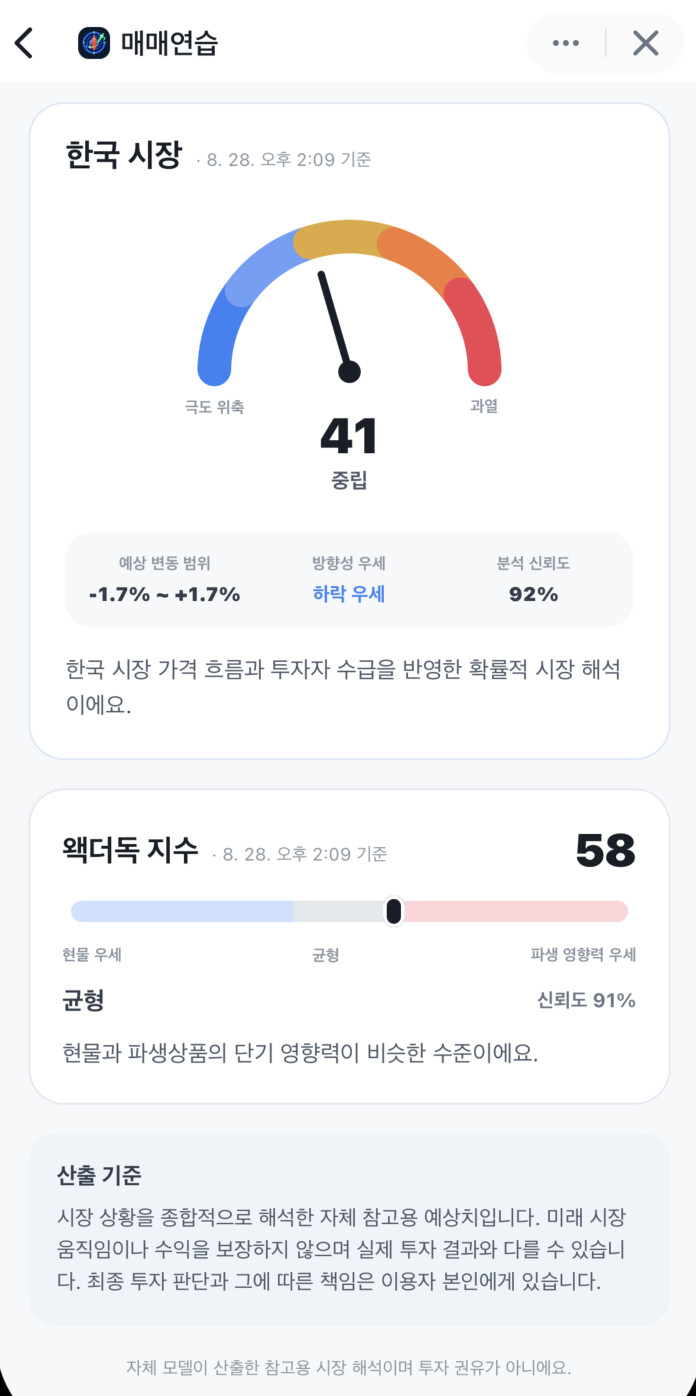
Task: Click the 현물 우세 slider label
Action: pyautogui.click(x=92, y=955)
